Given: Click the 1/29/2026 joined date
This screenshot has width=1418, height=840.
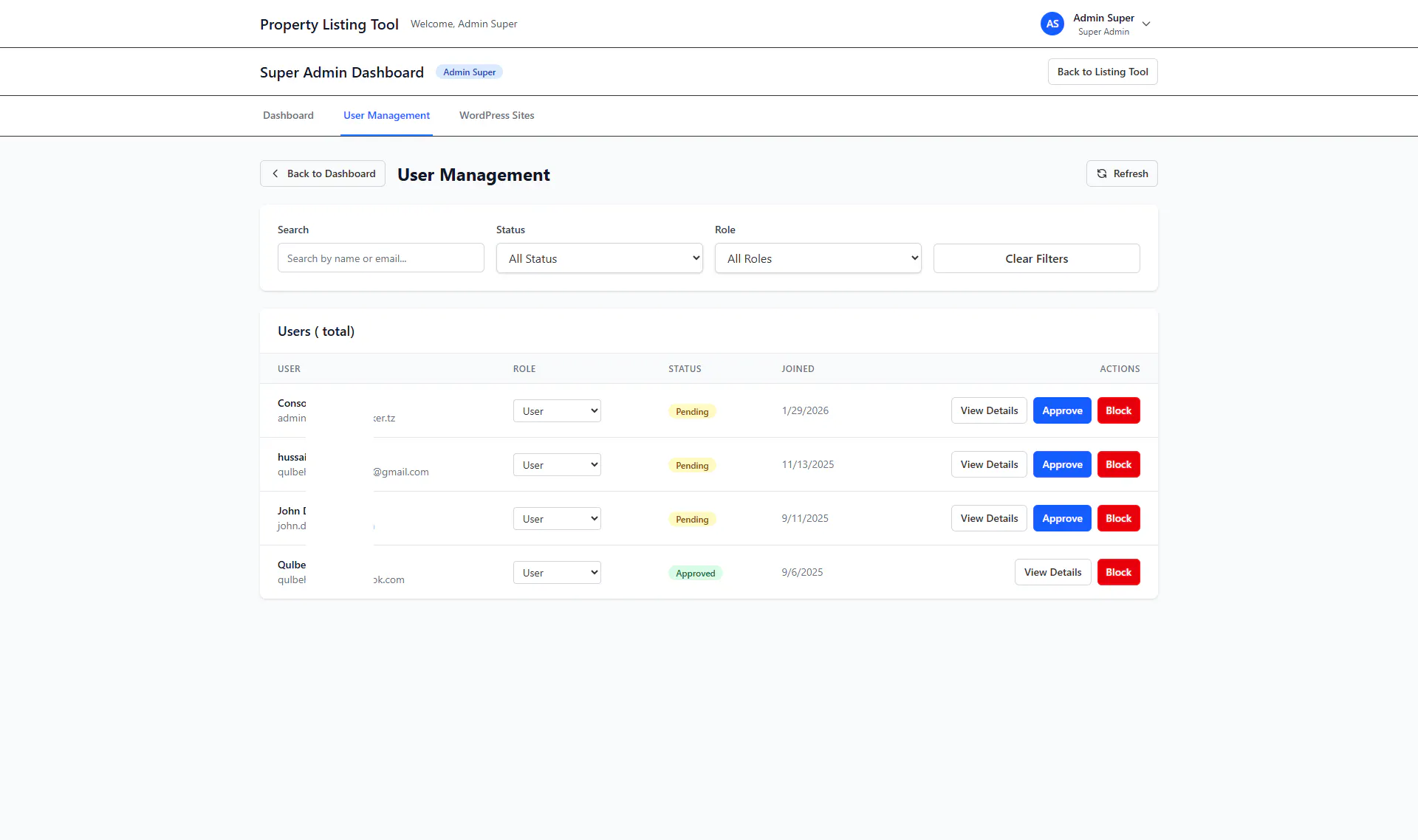Looking at the screenshot, I should click(805, 410).
